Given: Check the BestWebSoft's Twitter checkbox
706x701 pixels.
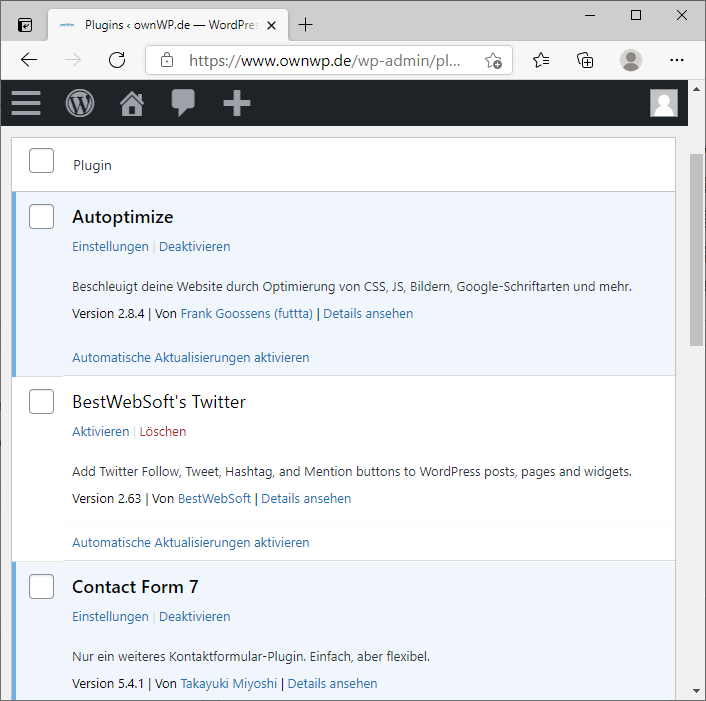Looking at the screenshot, I should click(41, 401).
